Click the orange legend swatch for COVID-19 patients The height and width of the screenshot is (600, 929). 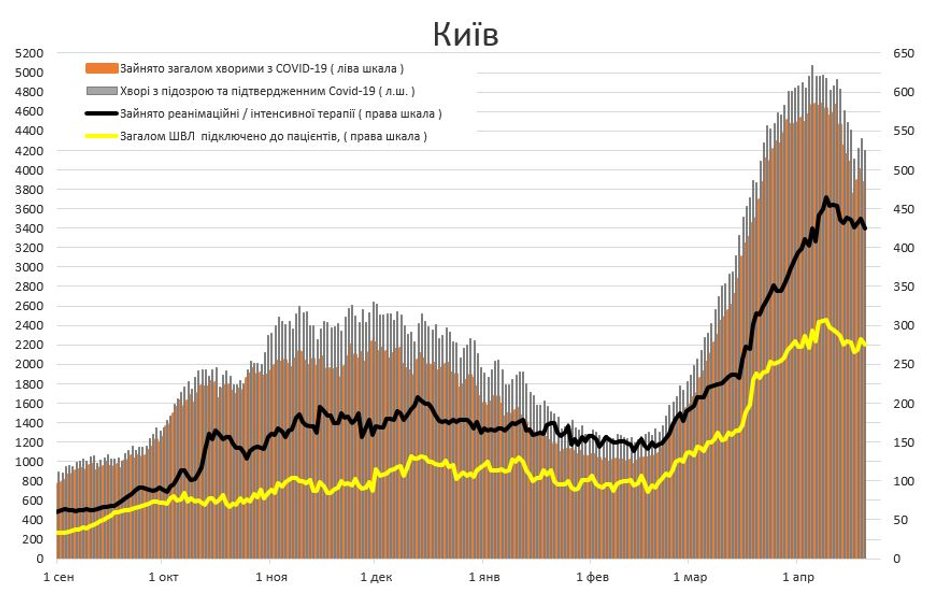click(x=102, y=68)
